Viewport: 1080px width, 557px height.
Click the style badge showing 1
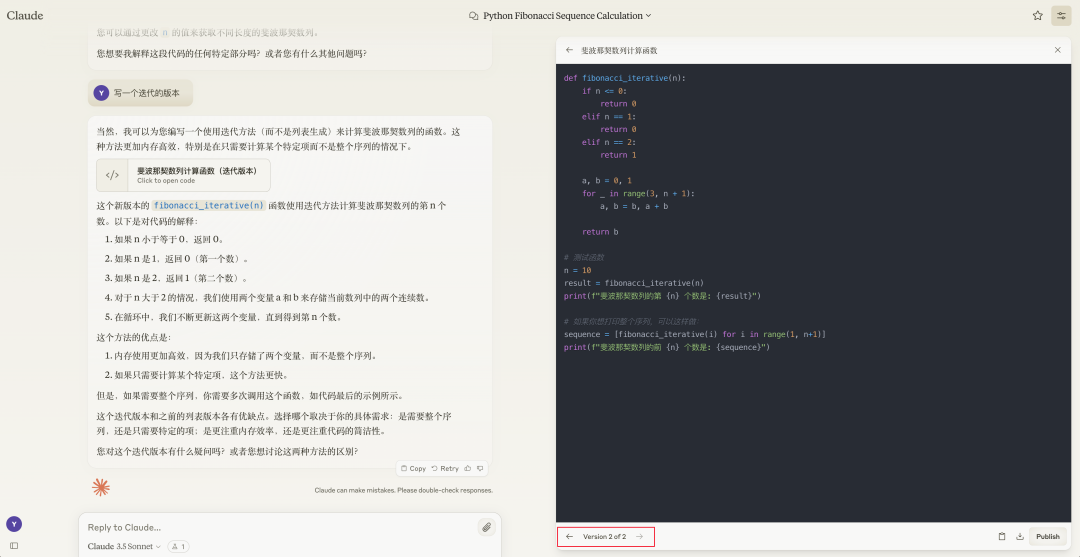[178, 547]
